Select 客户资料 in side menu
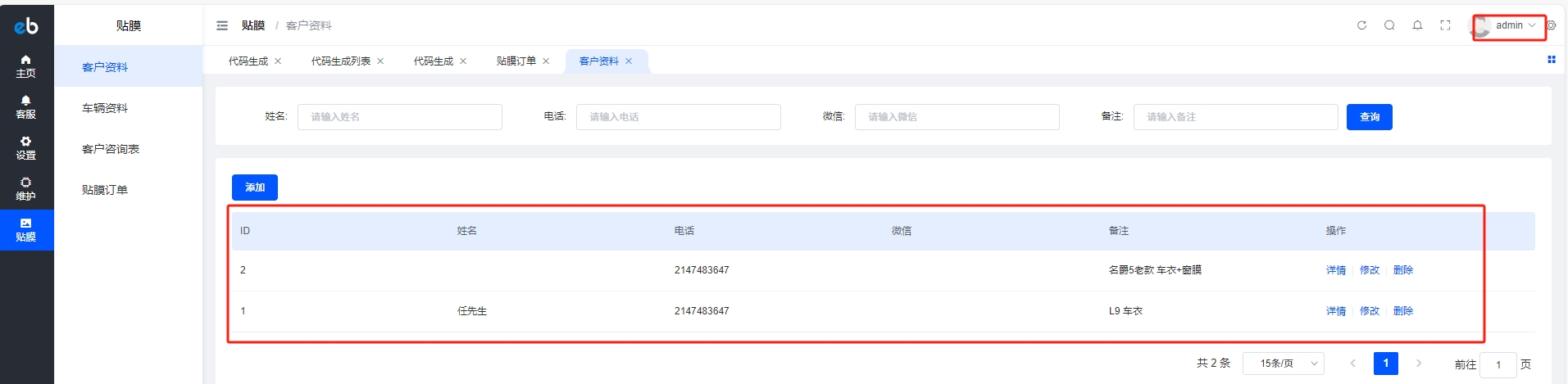The image size is (1568, 384). coord(128,67)
